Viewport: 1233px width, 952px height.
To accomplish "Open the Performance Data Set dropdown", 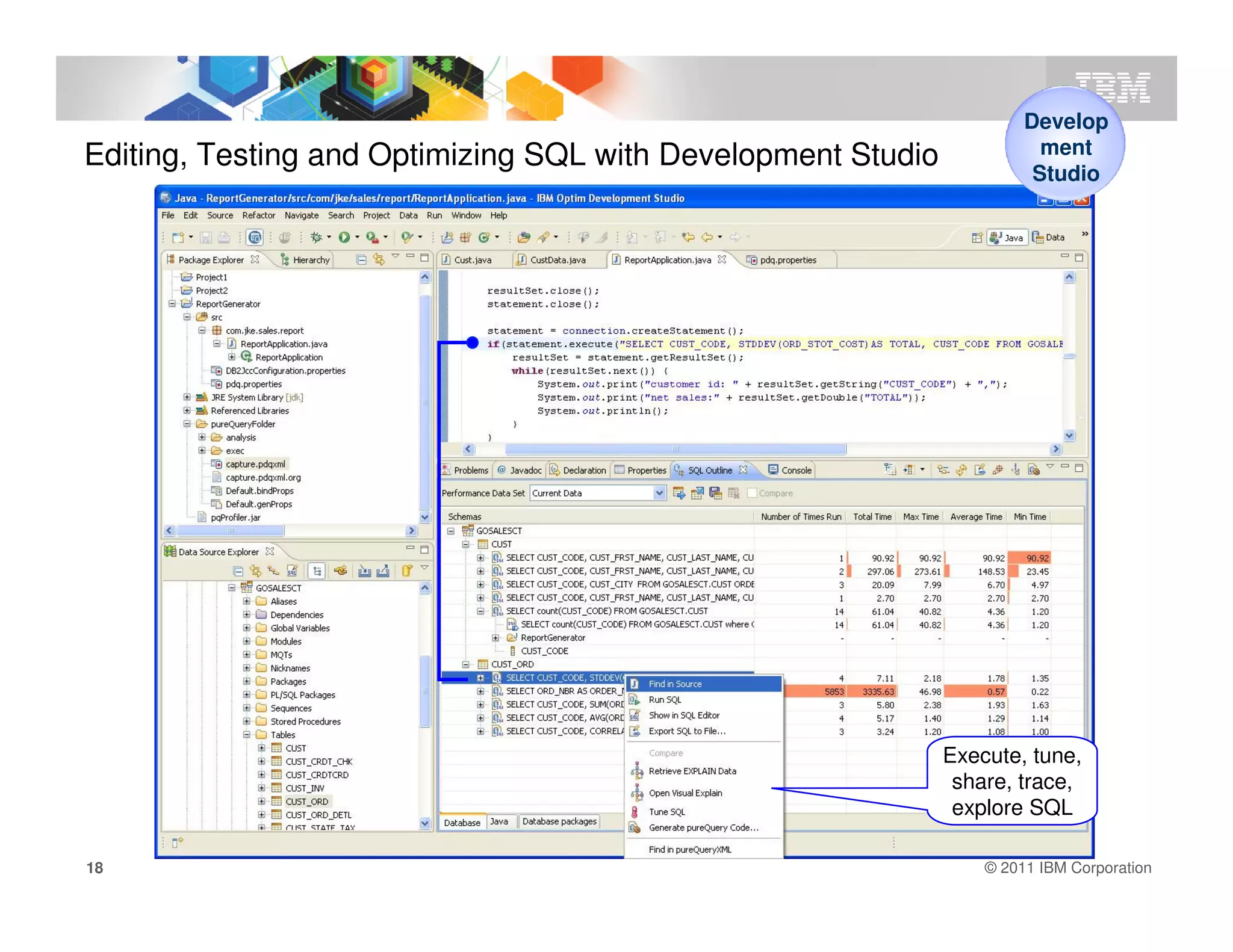I will tap(659, 493).
